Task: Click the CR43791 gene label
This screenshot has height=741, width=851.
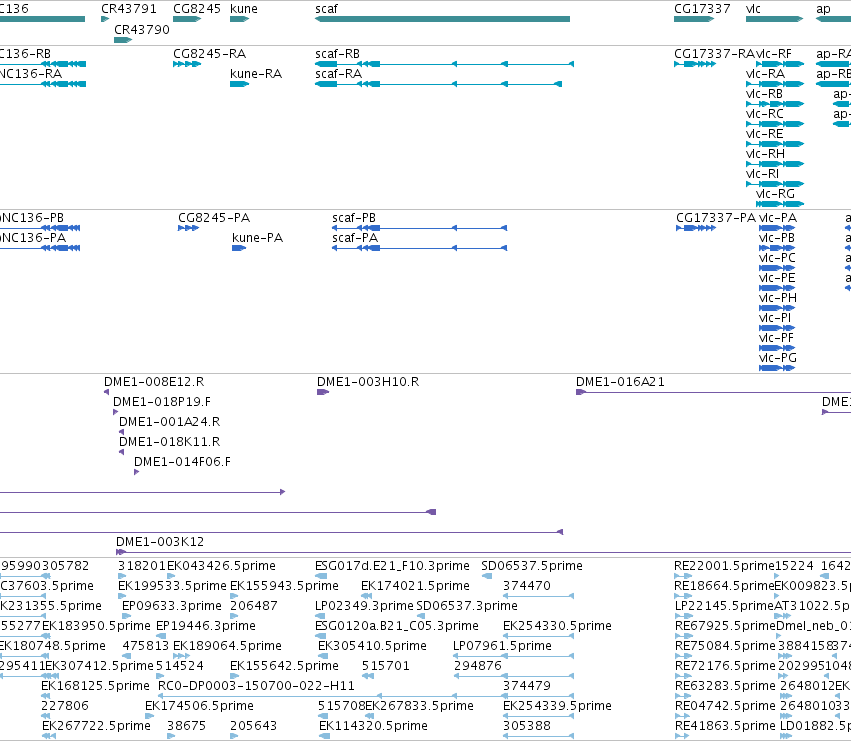Action: 129,9
